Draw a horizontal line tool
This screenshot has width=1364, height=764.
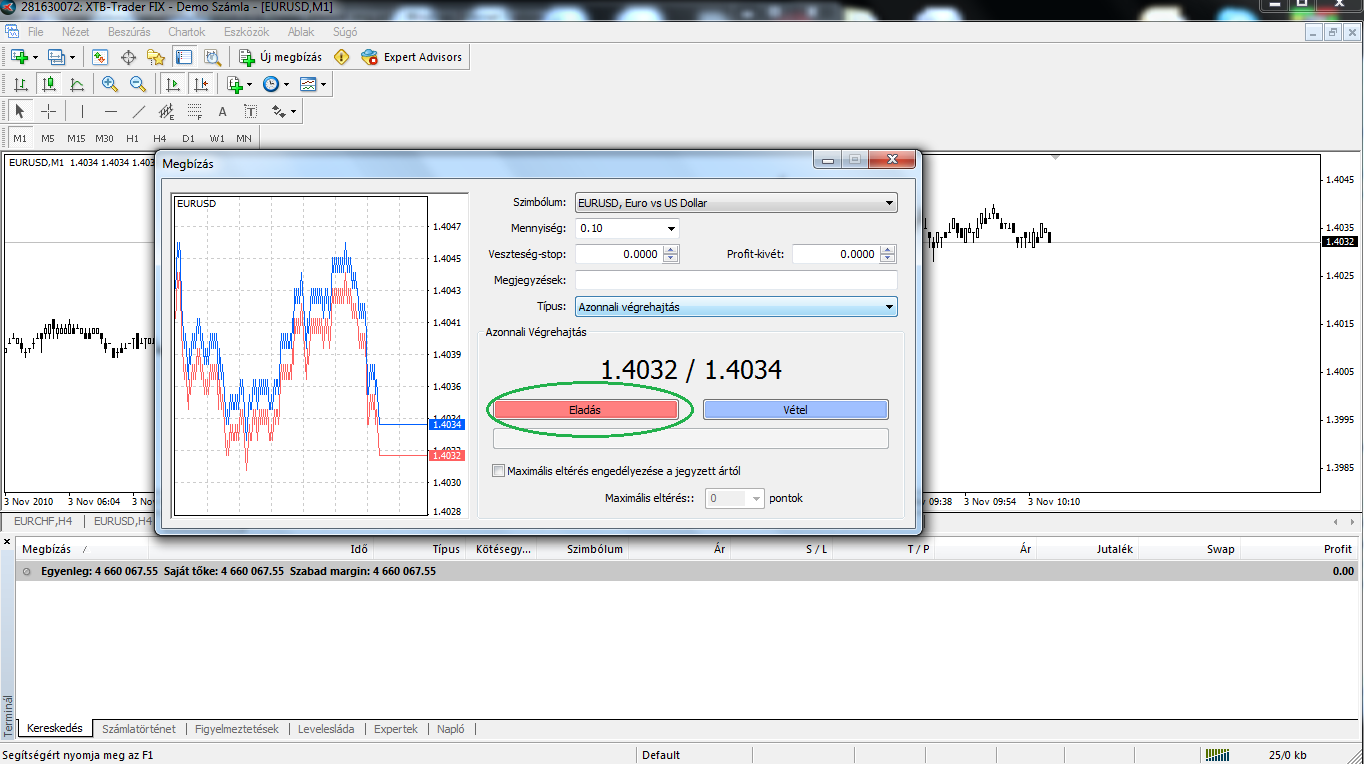click(111, 111)
